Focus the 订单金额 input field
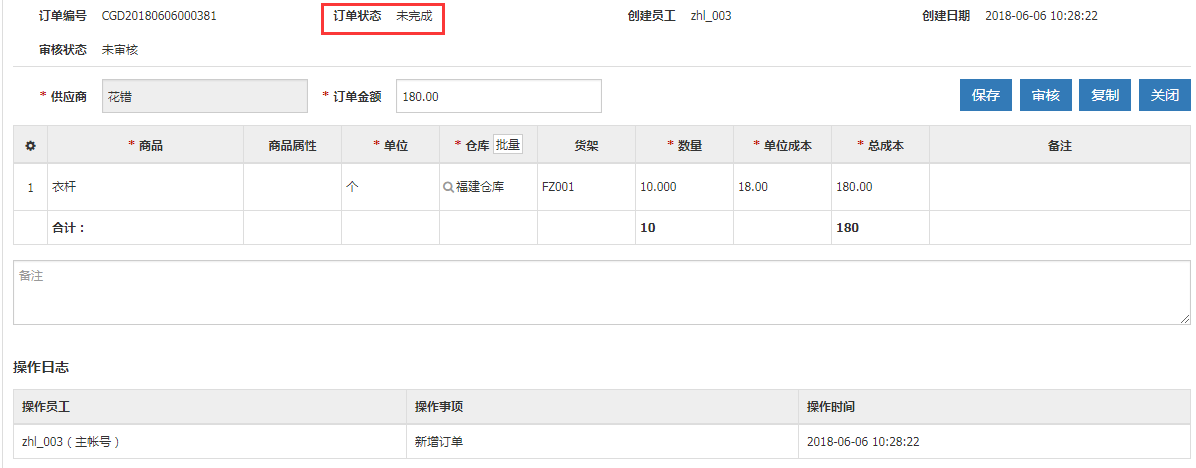The image size is (1196, 468). tap(498, 96)
